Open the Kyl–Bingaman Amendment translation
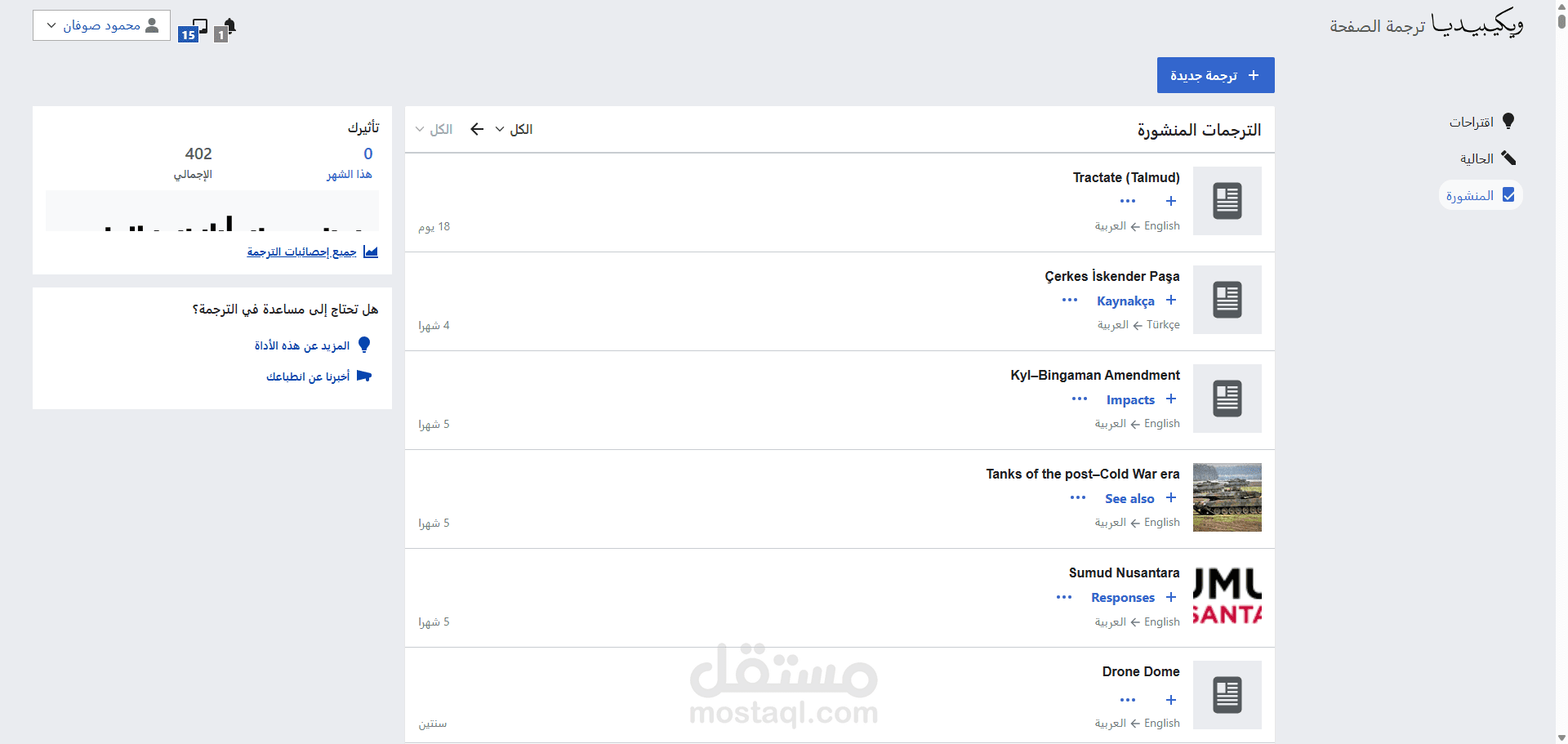 click(x=1095, y=375)
